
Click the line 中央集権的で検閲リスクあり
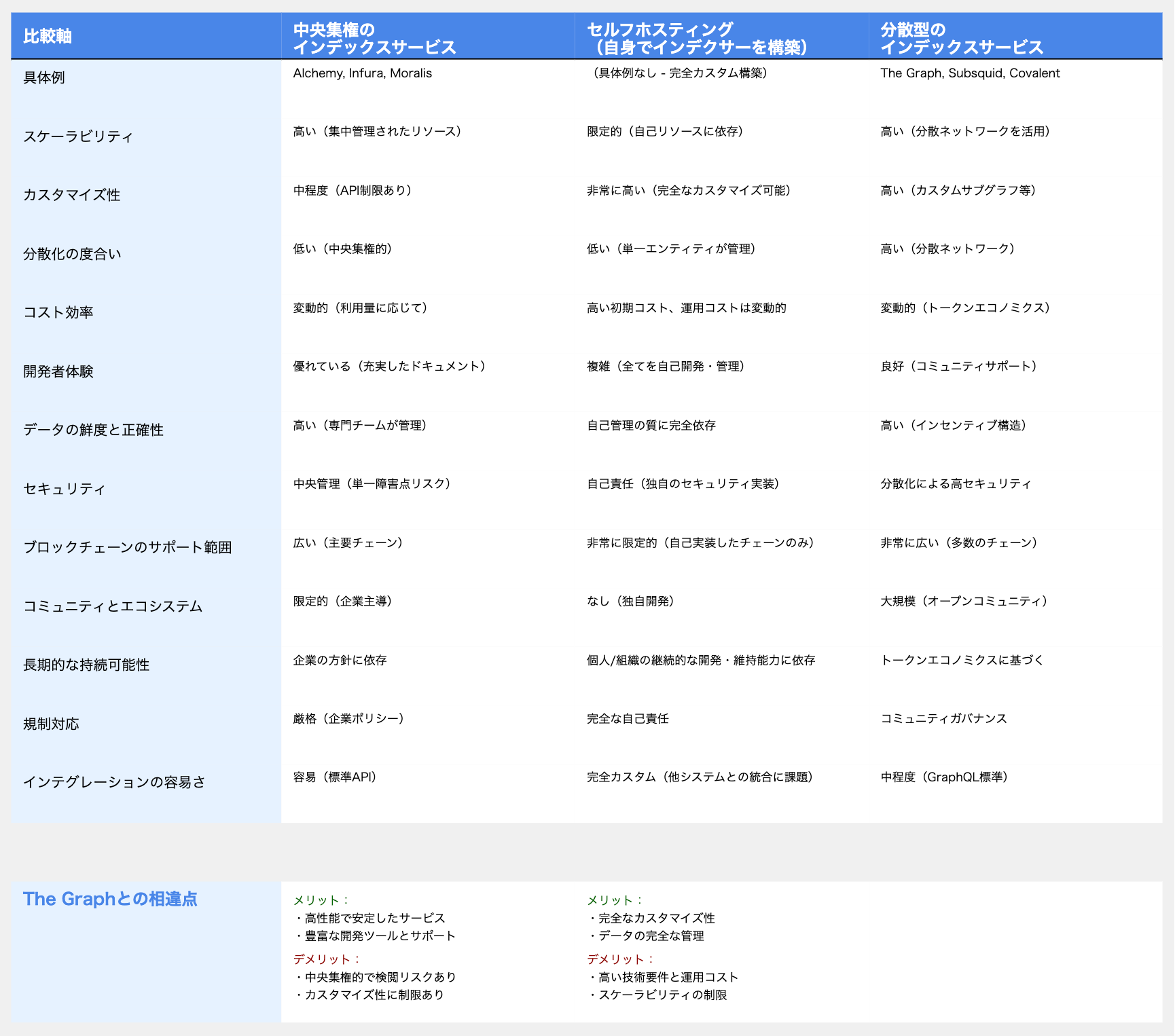375,978
